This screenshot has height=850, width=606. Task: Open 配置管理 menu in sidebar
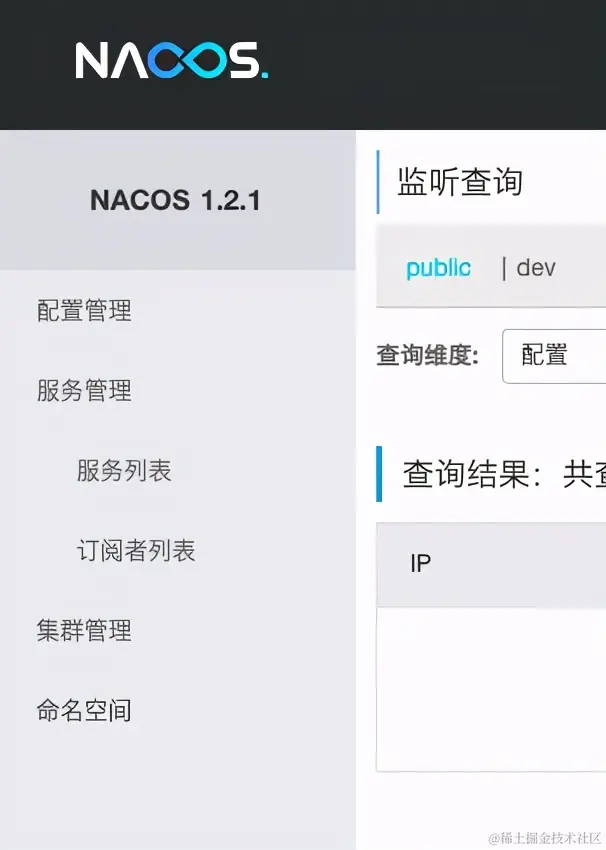pyautogui.click(x=84, y=311)
